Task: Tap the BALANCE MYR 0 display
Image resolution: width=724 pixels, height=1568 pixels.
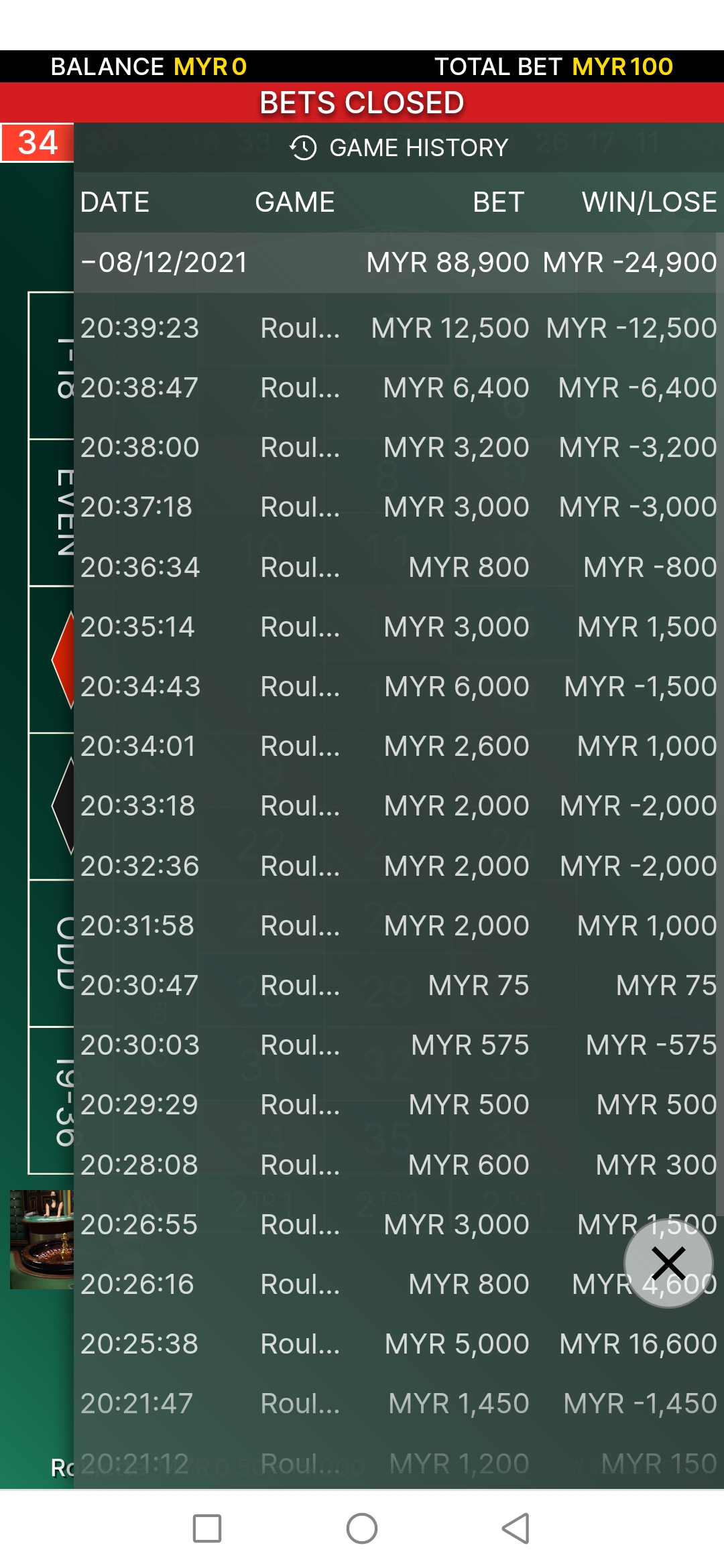Action: (149, 66)
